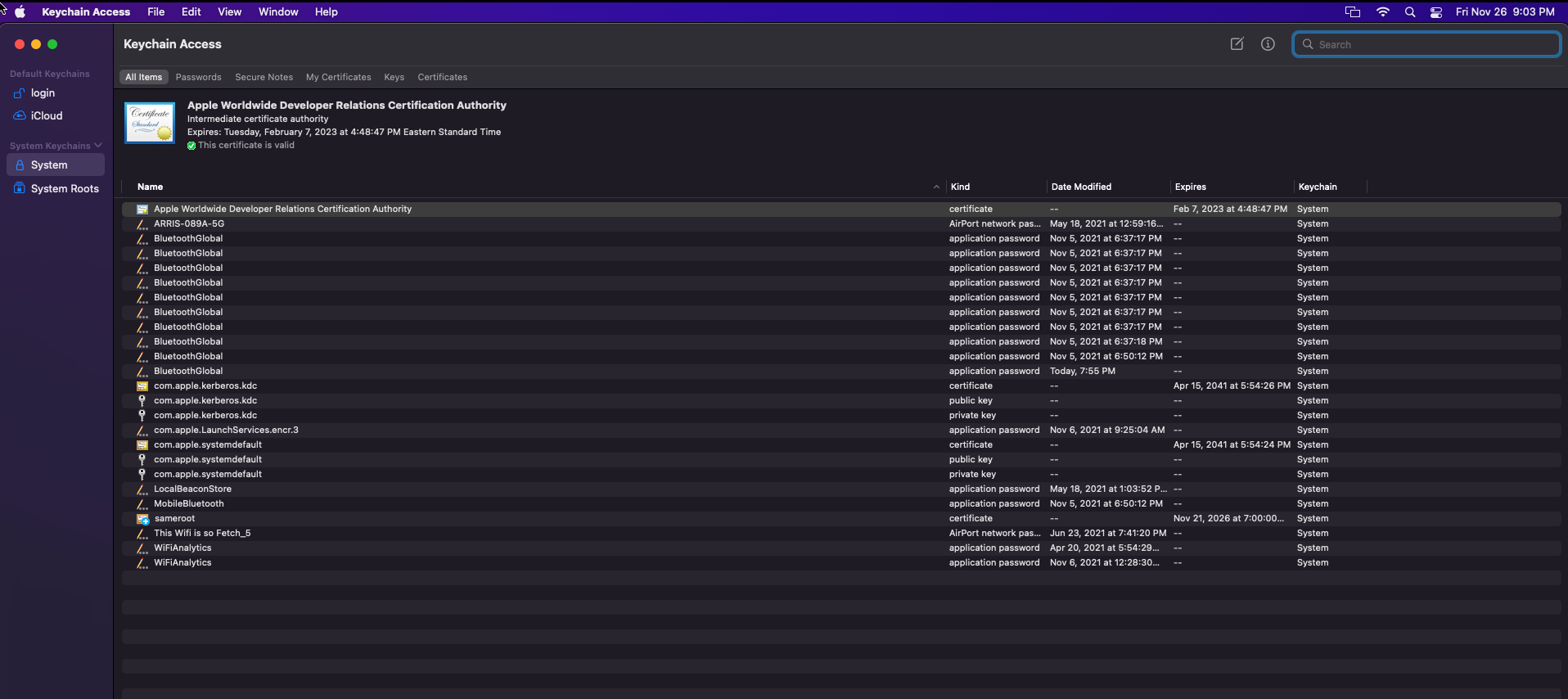Viewport: 1568px width, 699px height.
Task: Click key icon of com.apple.systemdefault public key
Action: [x=142, y=460]
